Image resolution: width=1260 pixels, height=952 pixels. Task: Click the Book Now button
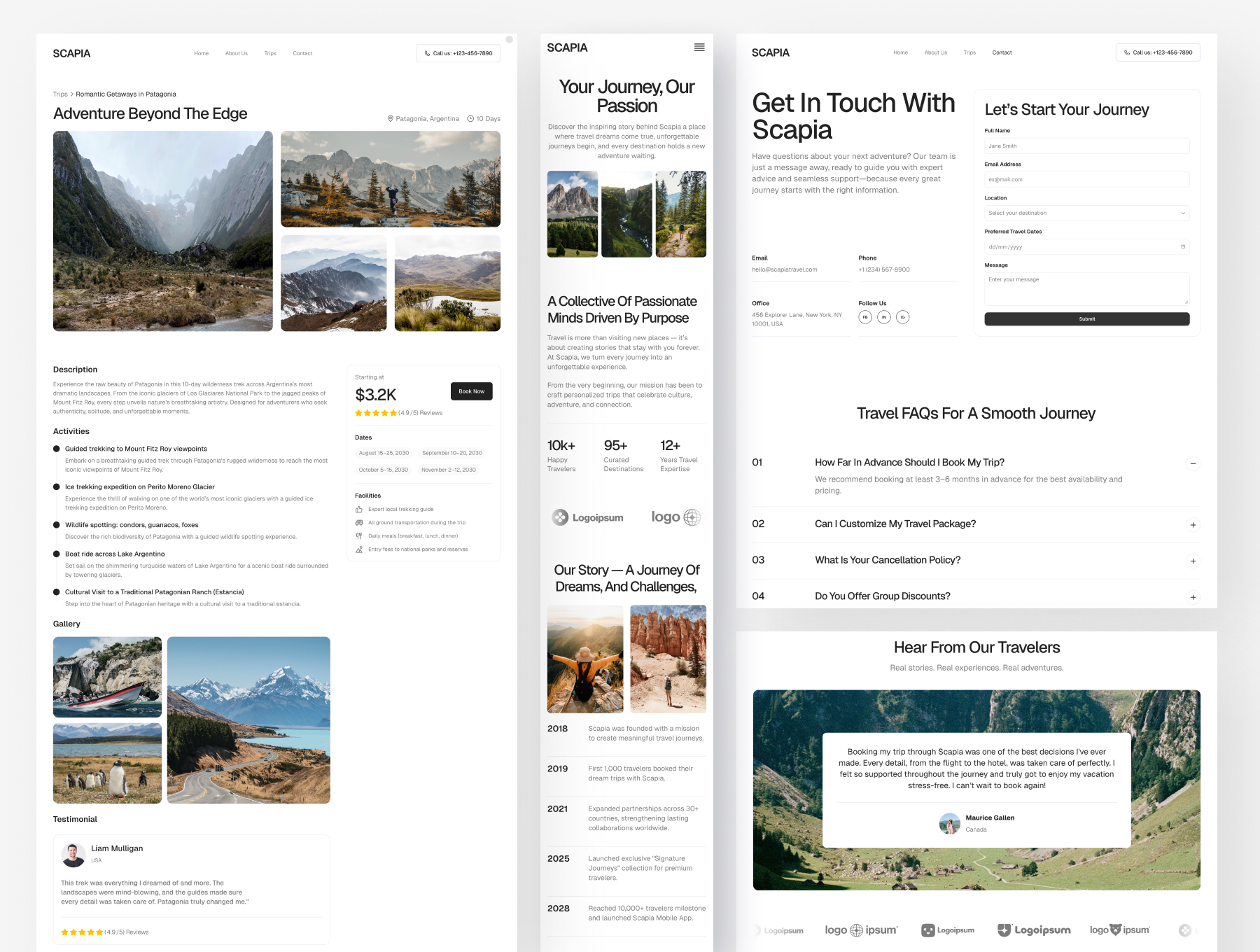[471, 391]
